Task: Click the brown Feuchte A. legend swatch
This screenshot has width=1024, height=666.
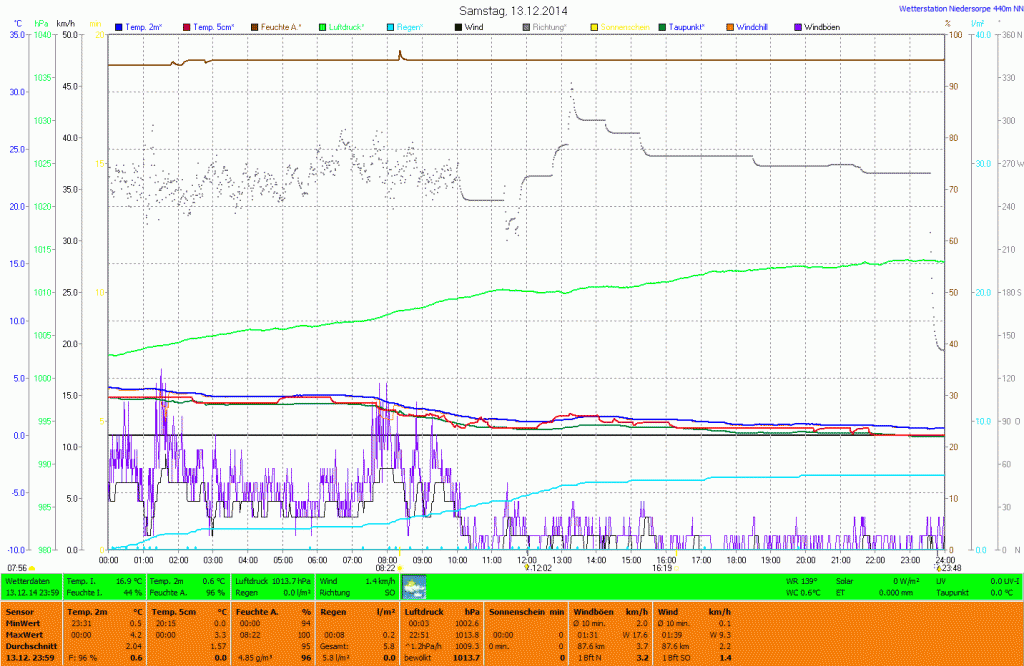Action: (x=254, y=25)
